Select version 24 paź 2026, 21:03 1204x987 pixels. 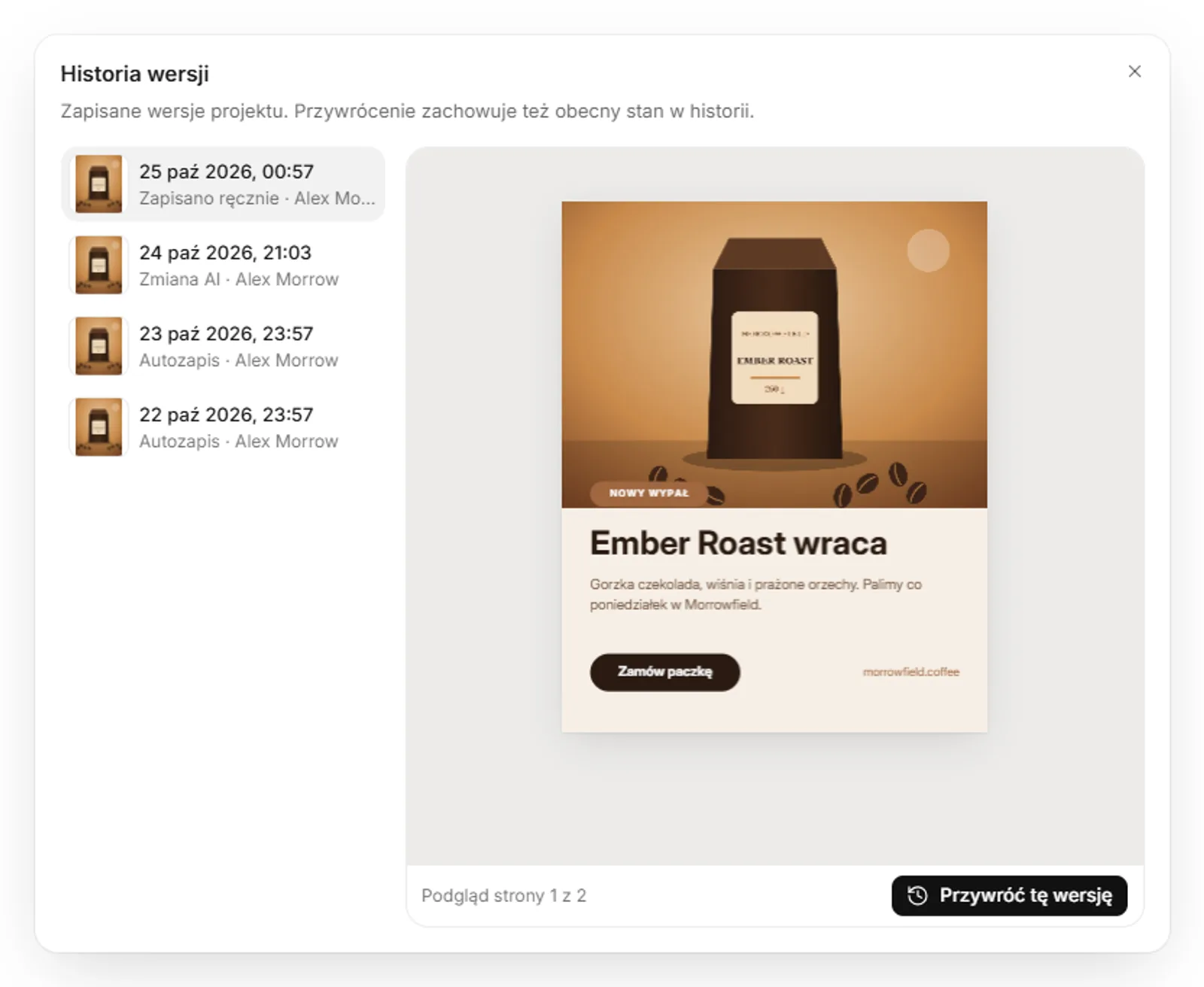[x=223, y=265]
